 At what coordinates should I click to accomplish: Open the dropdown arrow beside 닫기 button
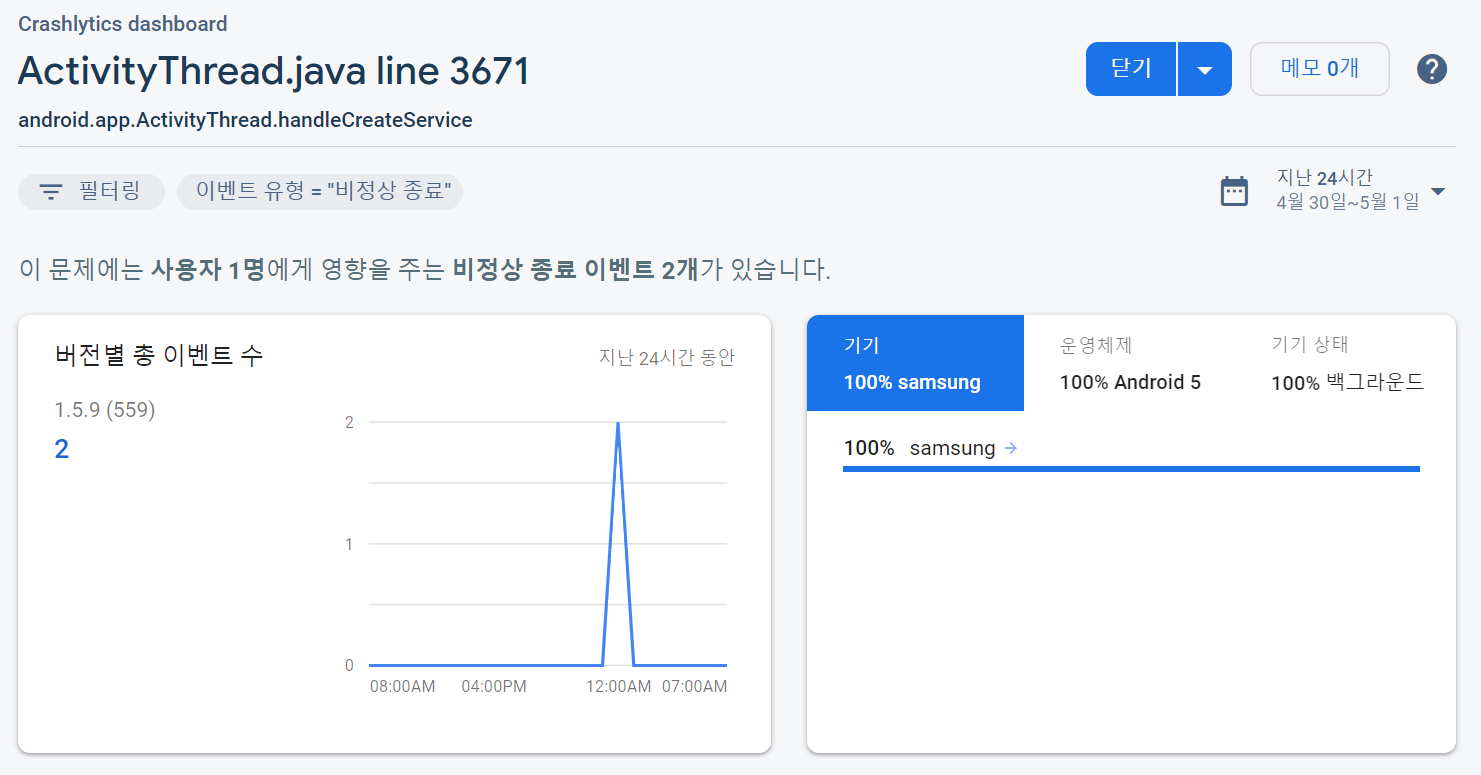(1205, 69)
